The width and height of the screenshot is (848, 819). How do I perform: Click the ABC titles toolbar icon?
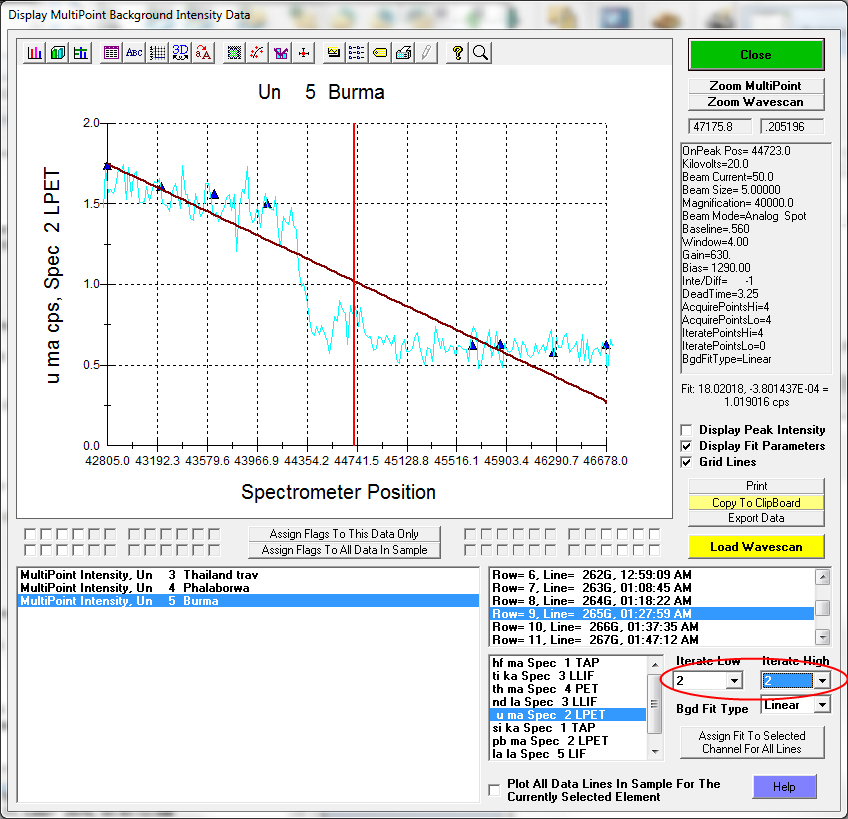tap(133, 53)
